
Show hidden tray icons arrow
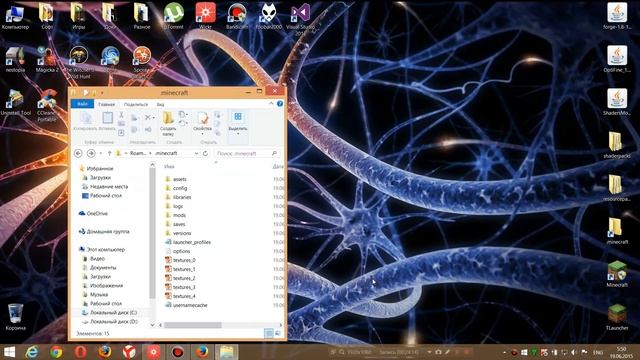pyautogui.click(x=504, y=352)
